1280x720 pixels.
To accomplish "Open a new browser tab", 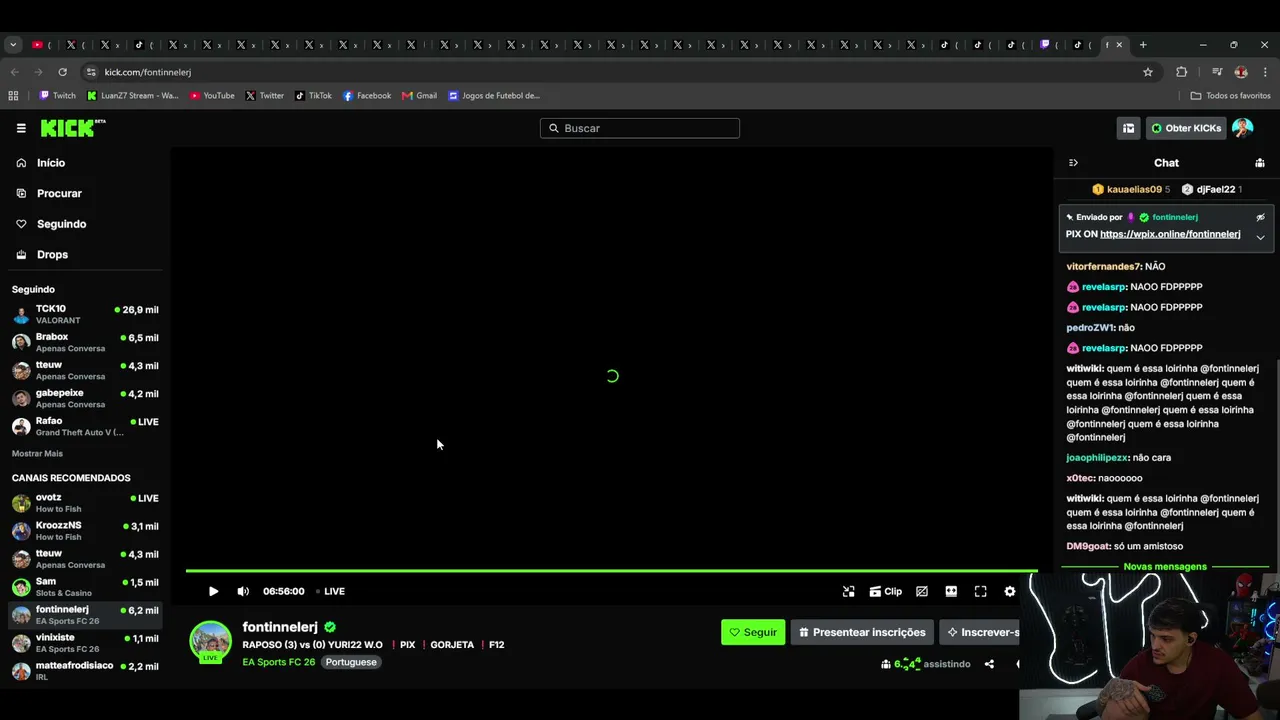I will (1143, 45).
